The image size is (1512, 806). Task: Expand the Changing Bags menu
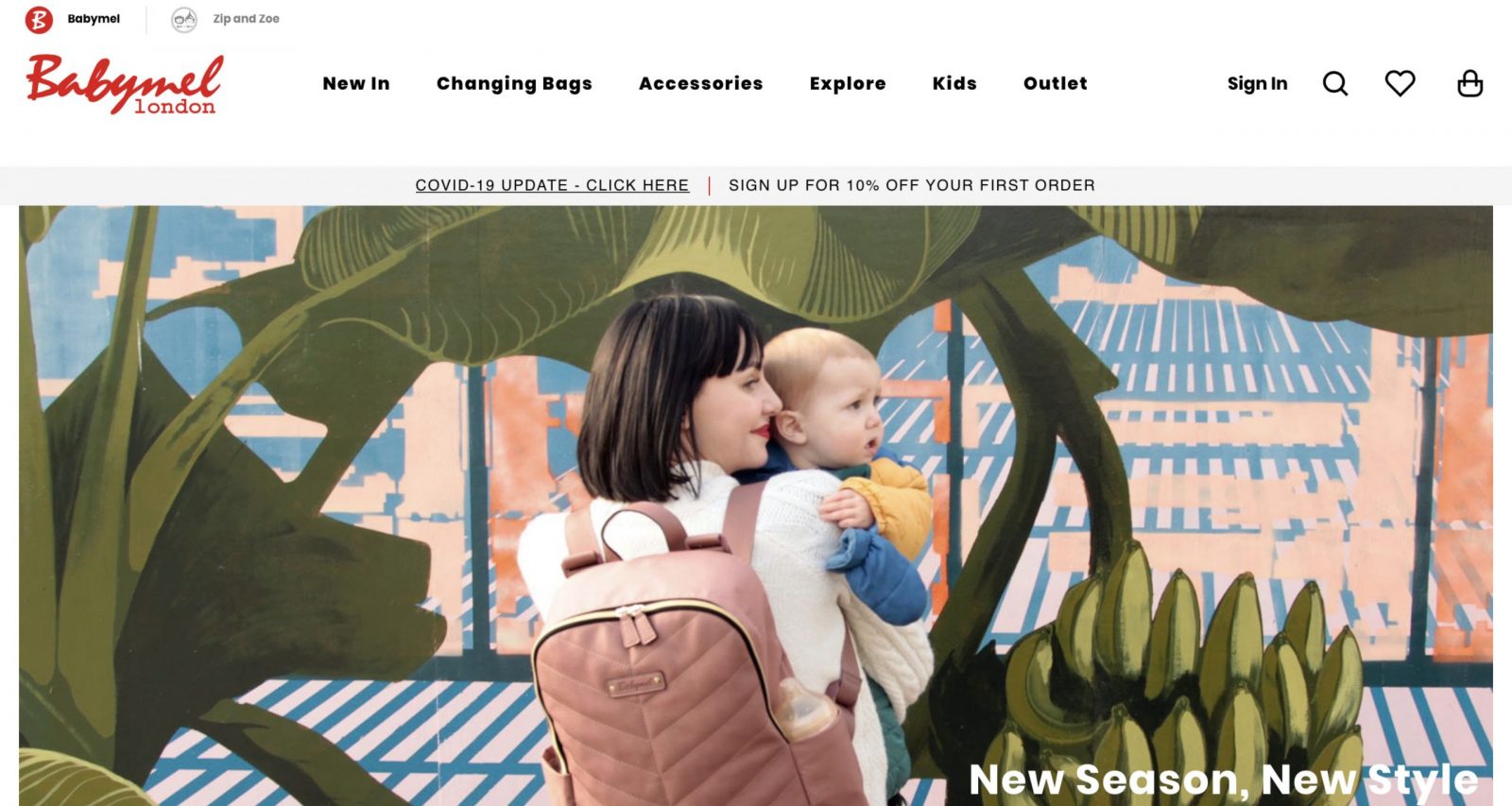point(514,84)
